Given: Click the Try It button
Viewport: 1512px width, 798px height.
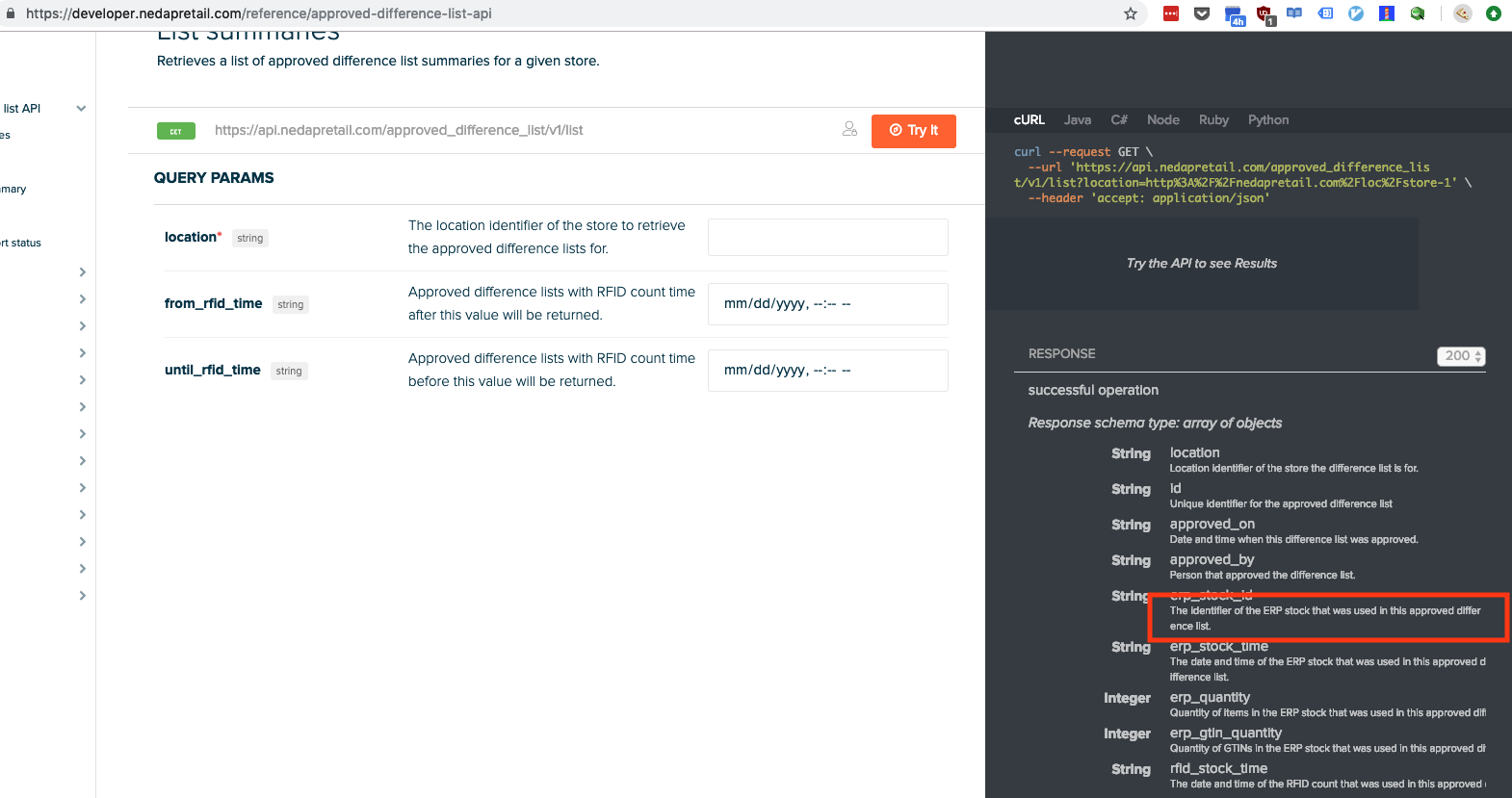Looking at the screenshot, I should point(913,131).
